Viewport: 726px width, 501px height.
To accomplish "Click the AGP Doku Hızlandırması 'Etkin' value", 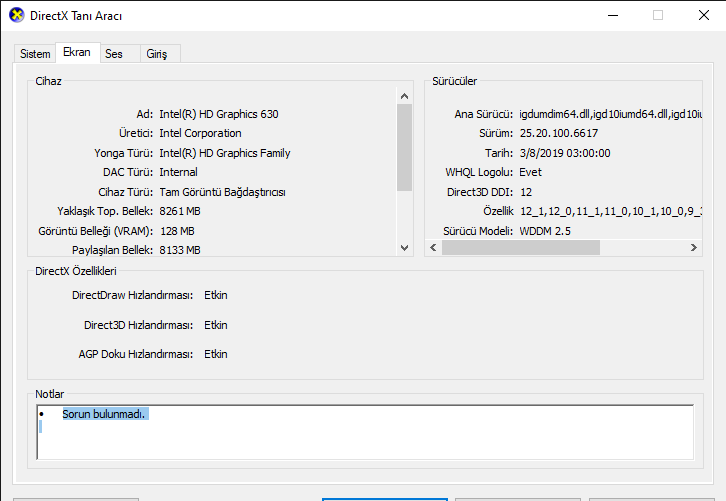I will pyautogui.click(x=216, y=354).
